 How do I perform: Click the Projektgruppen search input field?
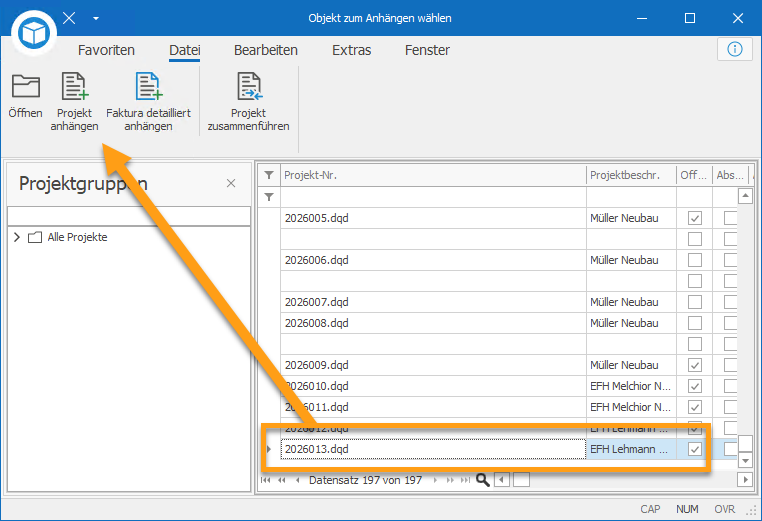click(x=129, y=216)
